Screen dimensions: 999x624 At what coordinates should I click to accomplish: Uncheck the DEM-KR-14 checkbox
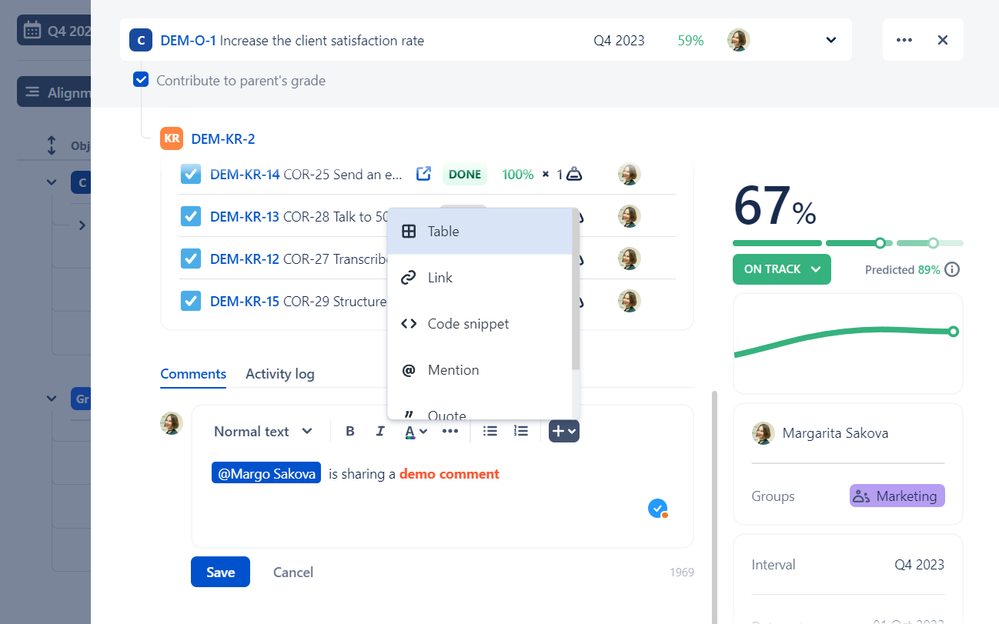click(190, 174)
